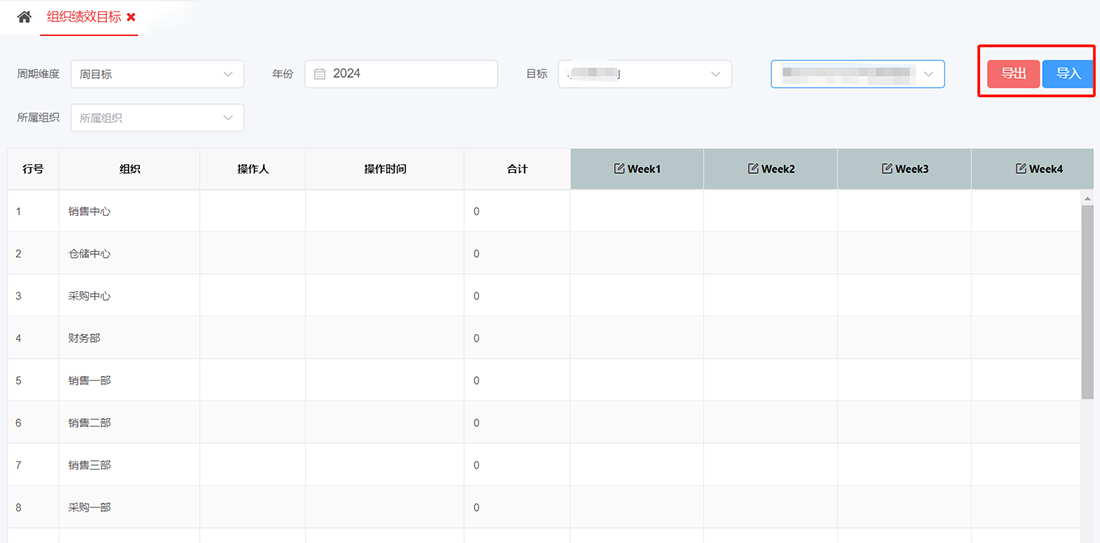1100x543 pixels.
Task: Click the Week1 edit icon
Action: tap(619, 169)
